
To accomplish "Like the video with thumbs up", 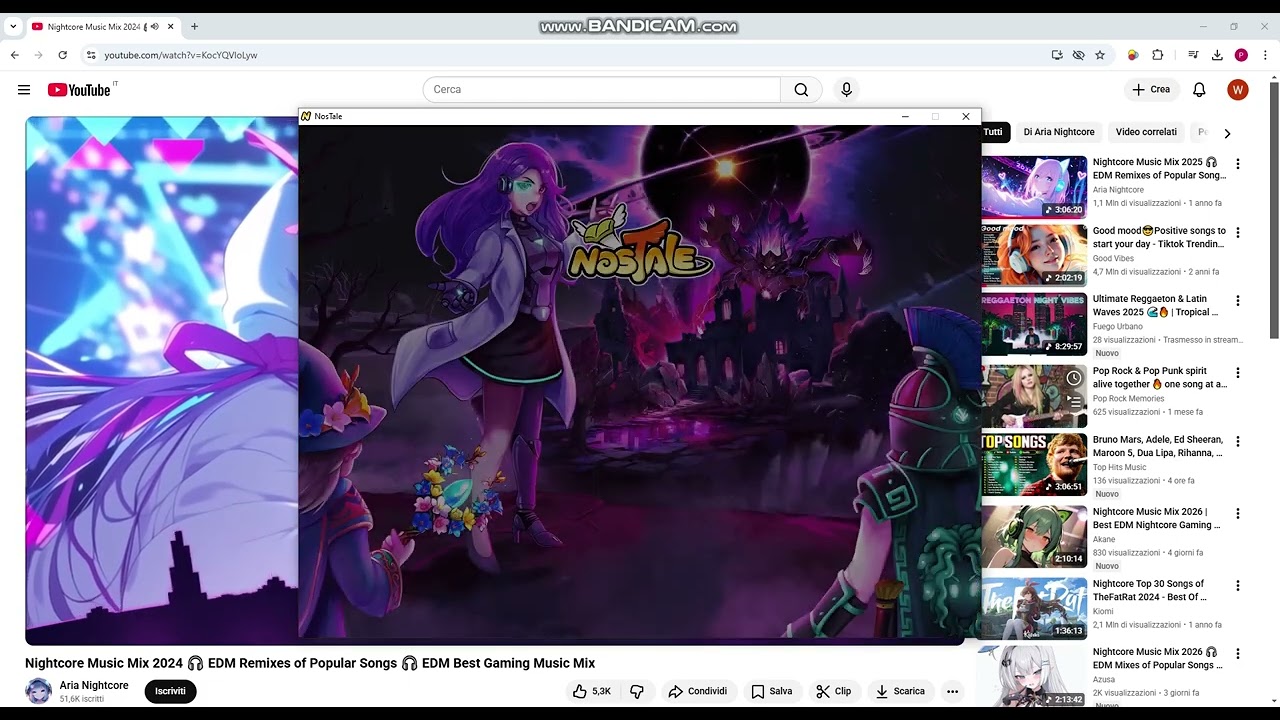I will point(591,691).
